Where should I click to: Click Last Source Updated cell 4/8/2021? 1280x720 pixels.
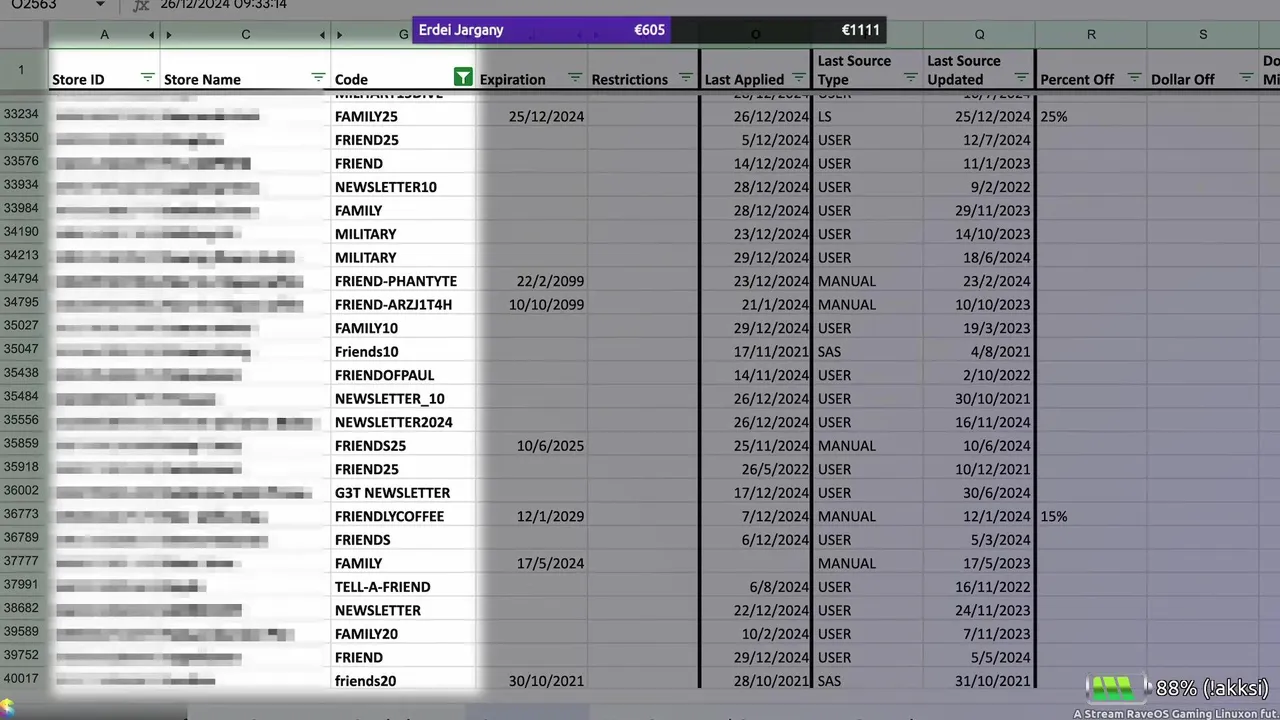pos(979,351)
